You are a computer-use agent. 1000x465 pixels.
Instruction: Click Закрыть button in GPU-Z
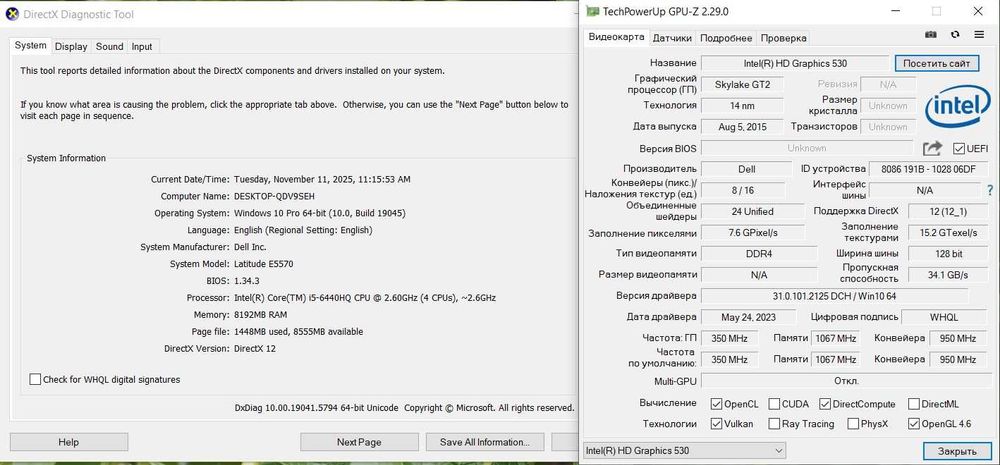(957, 451)
